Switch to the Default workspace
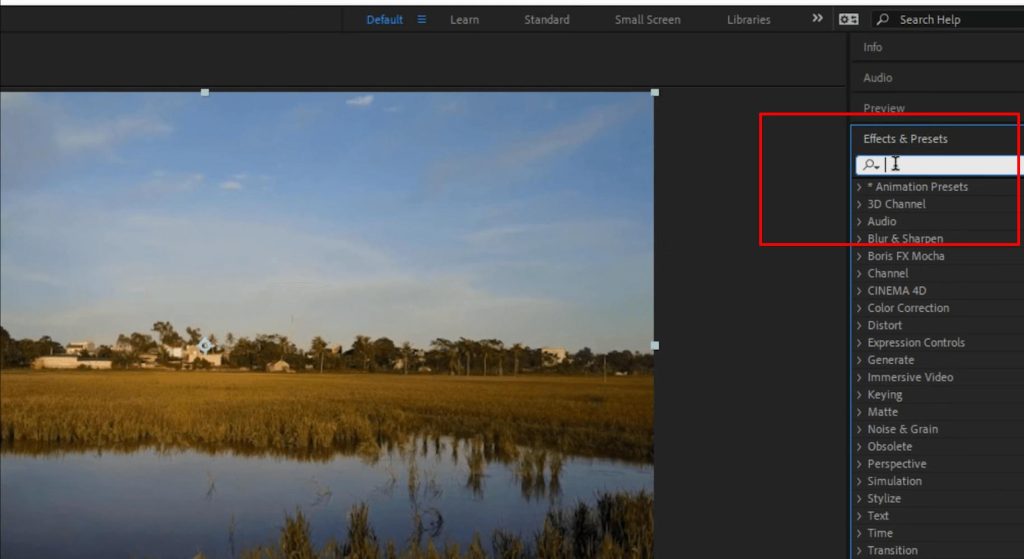This screenshot has width=1024, height=559. [385, 20]
